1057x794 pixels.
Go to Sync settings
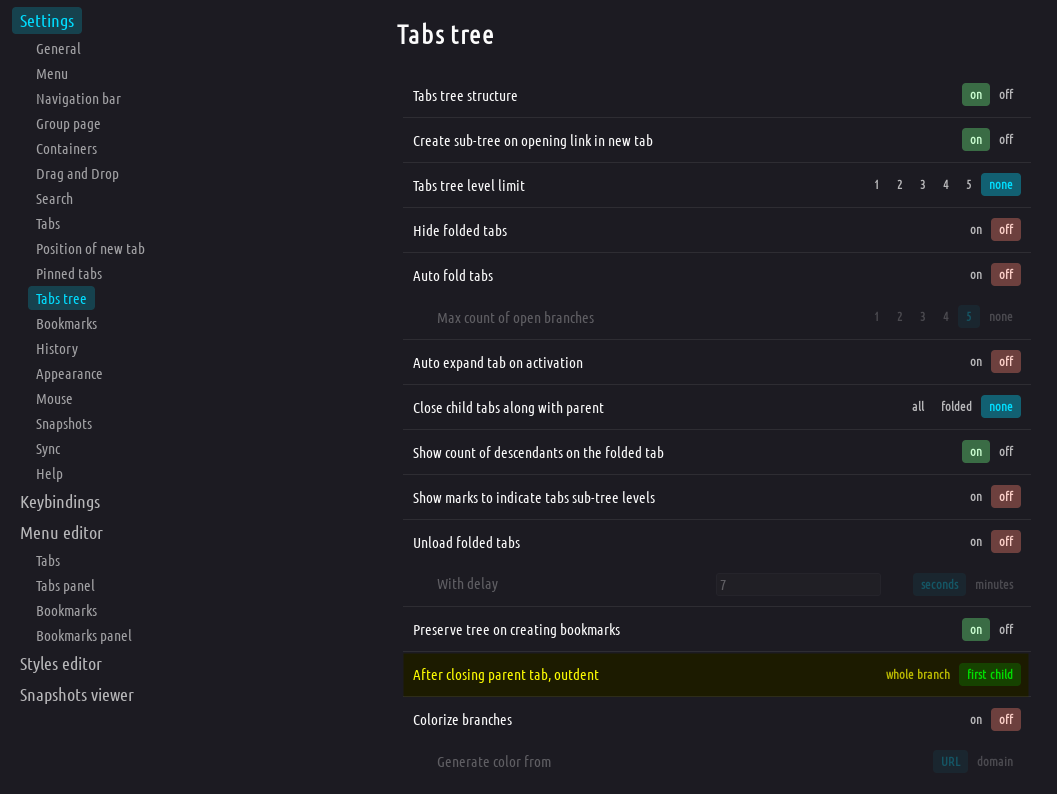coord(48,448)
